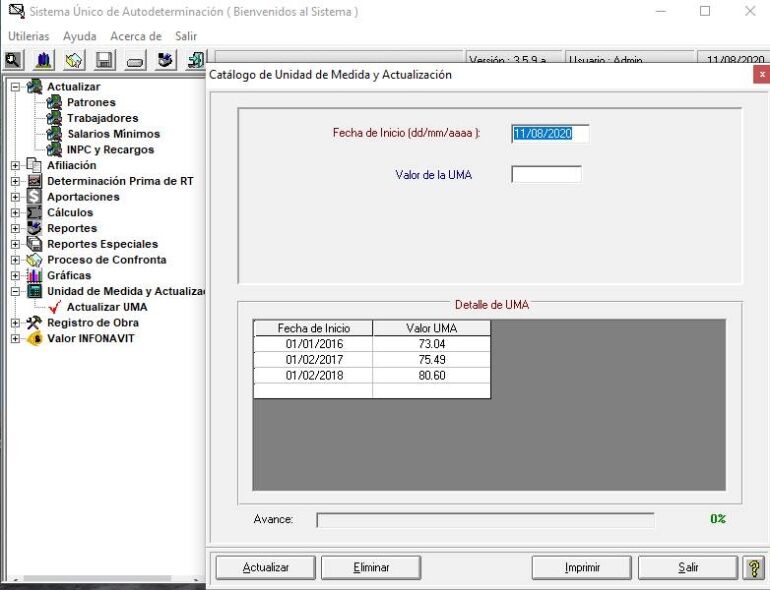Collapse the Actualizar tree node

[15, 86]
